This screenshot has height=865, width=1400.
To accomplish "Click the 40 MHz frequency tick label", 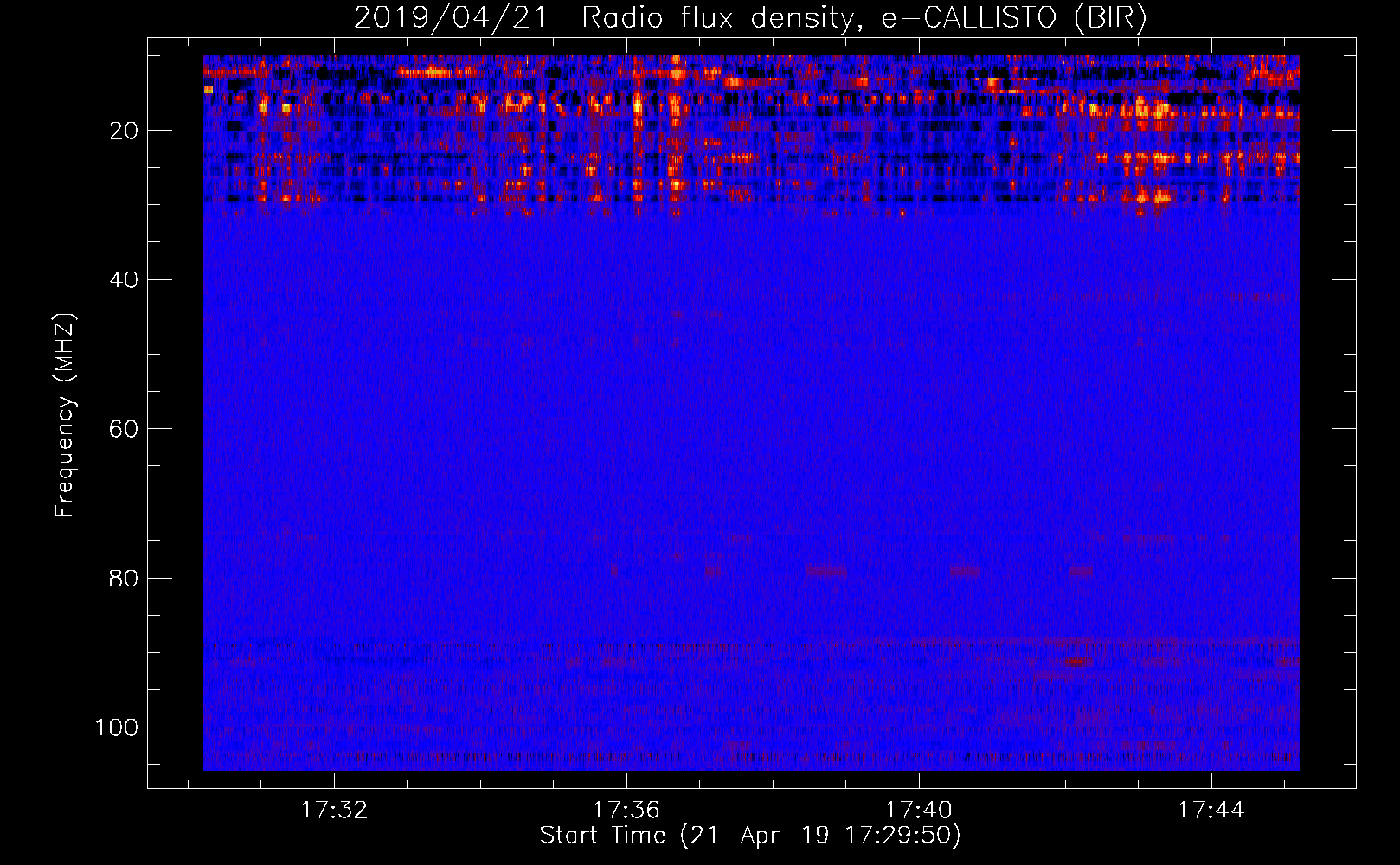I will tap(124, 280).
